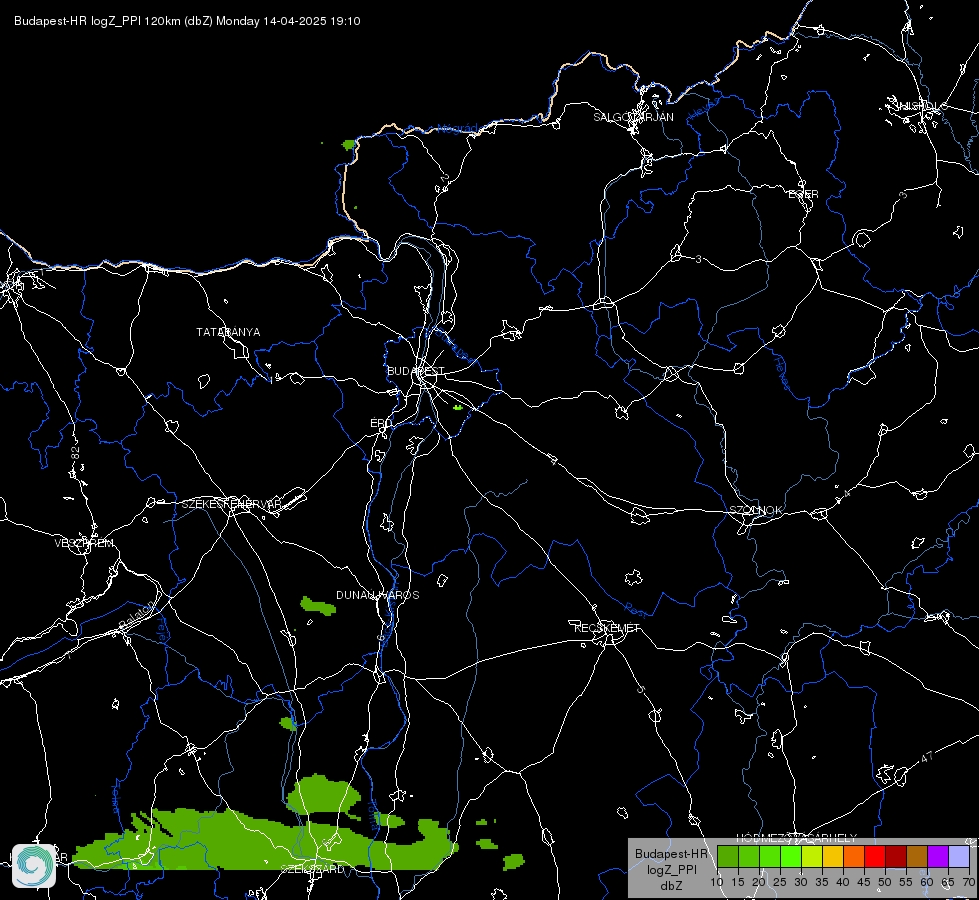
Task: Click the ERD town label
Action: (x=381, y=423)
